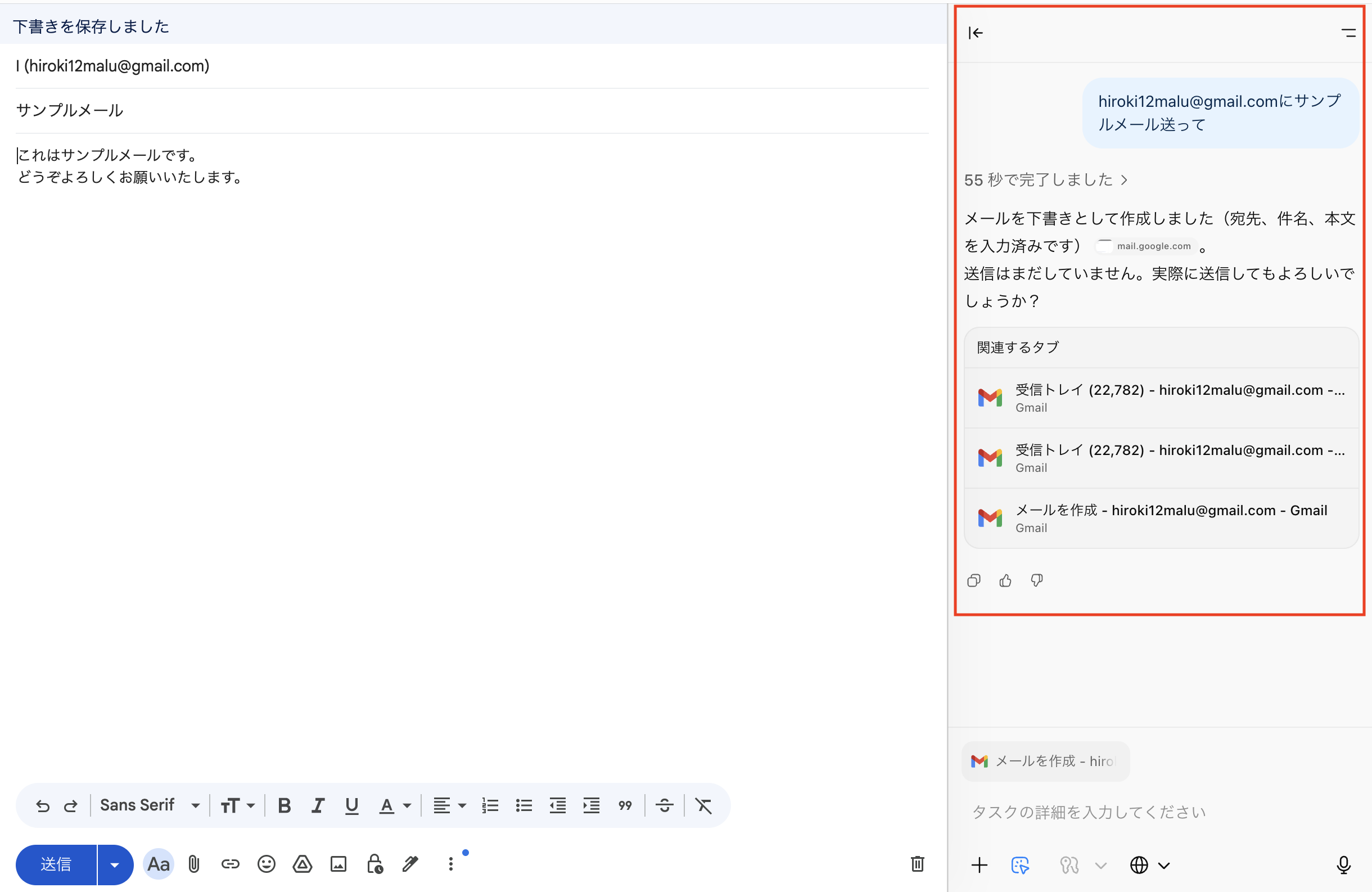Screen dimensions: 1372x892
Task: Open the mail.google.com link chip
Action: pyautogui.click(x=1145, y=246)
